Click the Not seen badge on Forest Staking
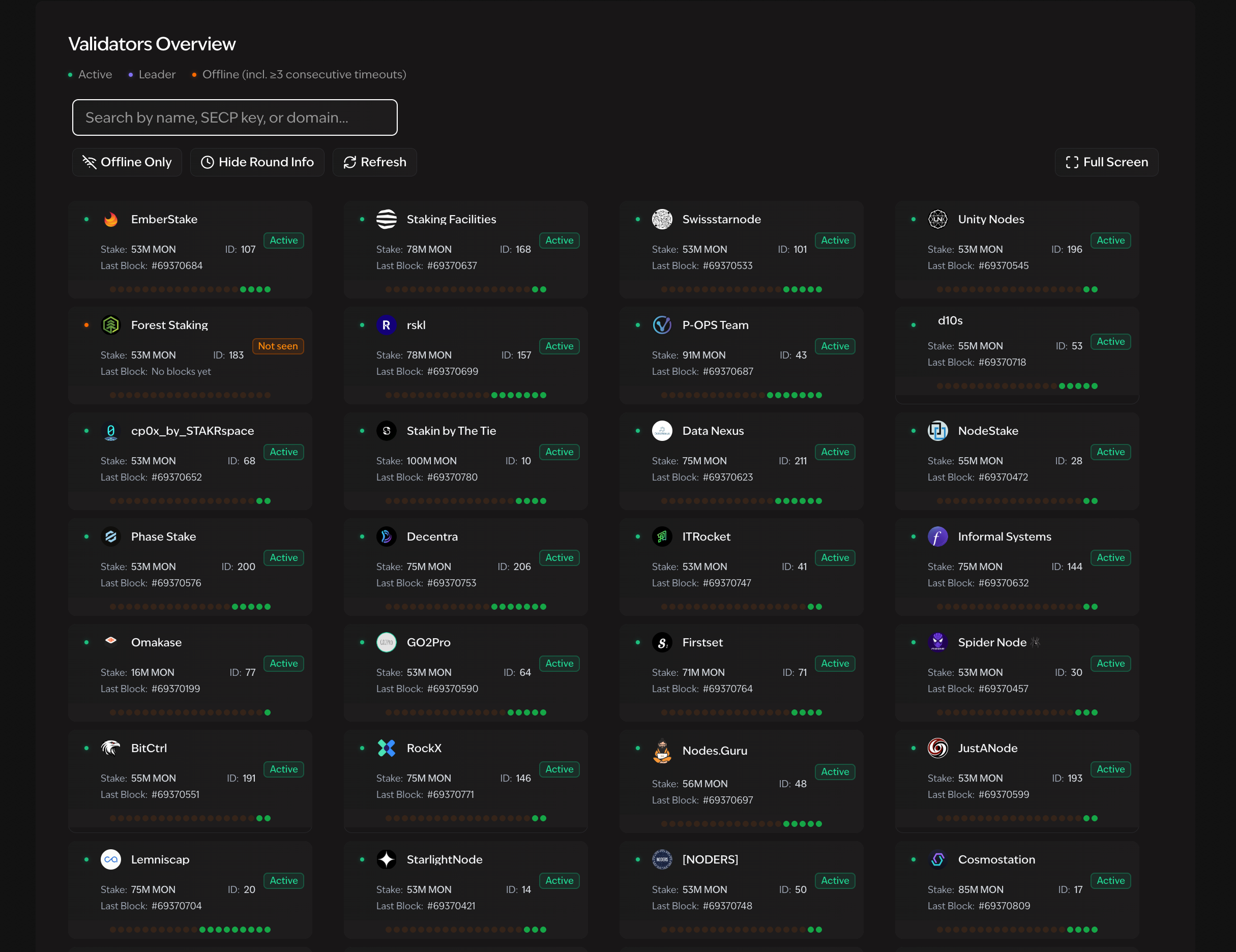This screenshot has width=1236, height=952. [278, 346]
